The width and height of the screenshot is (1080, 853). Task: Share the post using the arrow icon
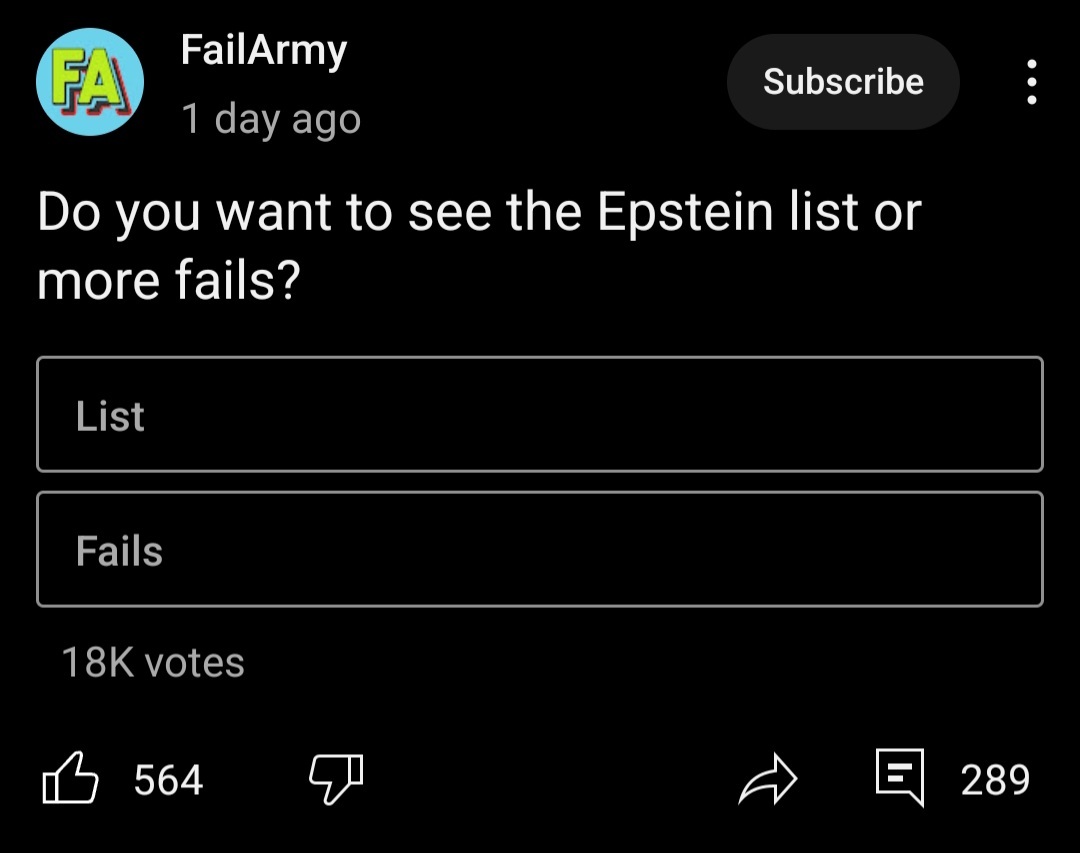[x=769, y=781]
